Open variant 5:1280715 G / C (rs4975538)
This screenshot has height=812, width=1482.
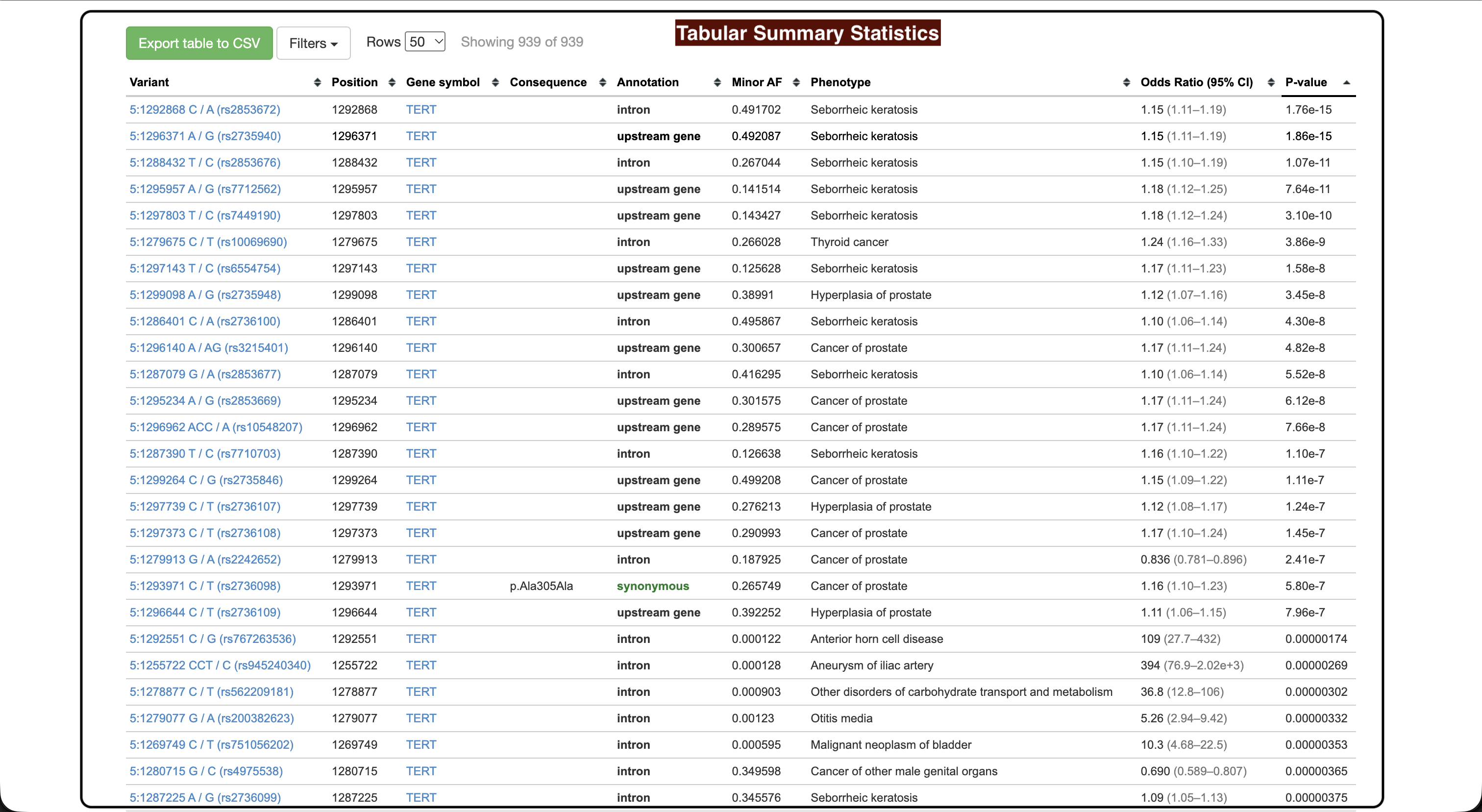point(206,771)
